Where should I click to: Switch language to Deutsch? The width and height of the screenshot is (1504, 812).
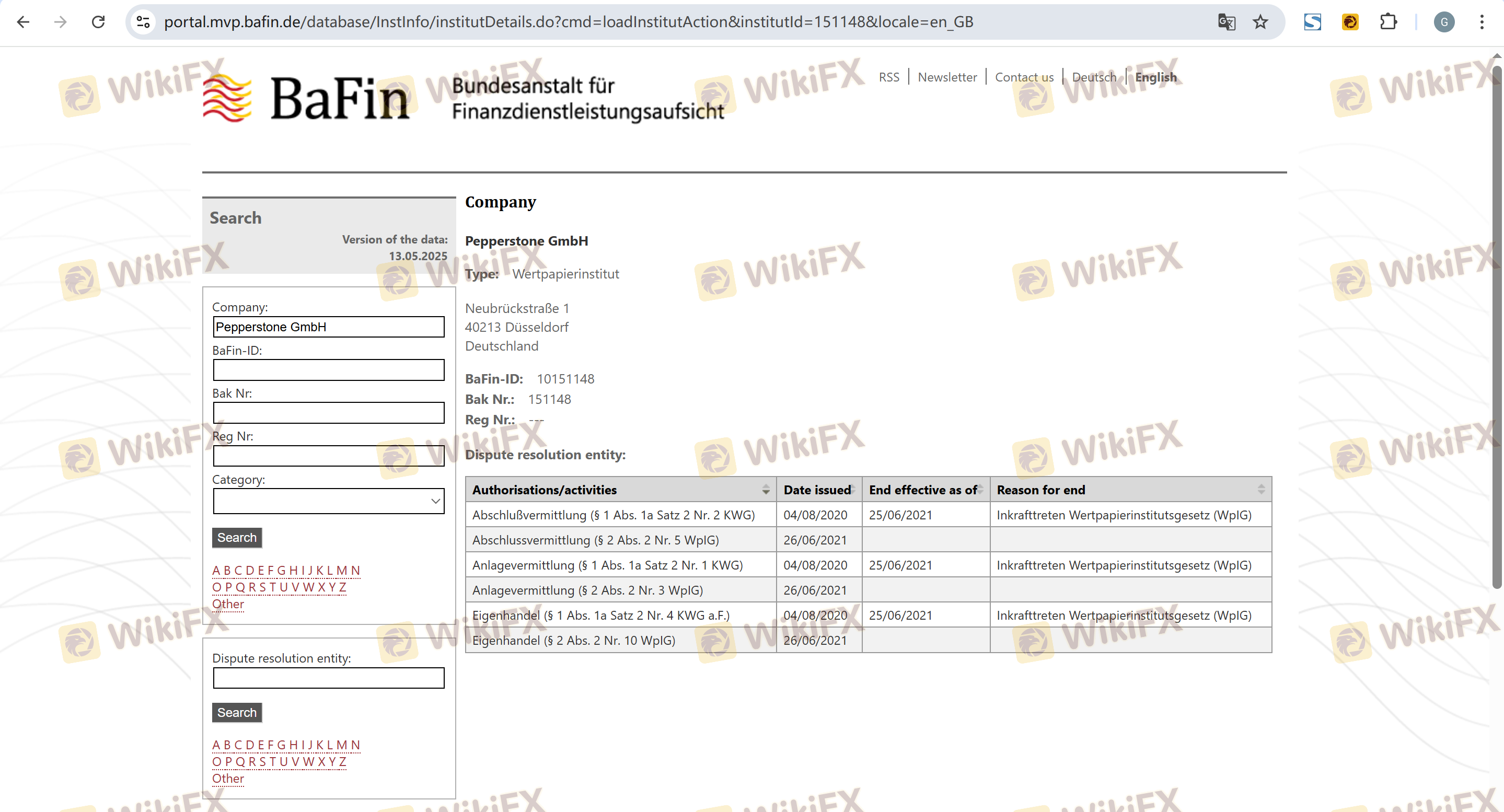pyautogui.click(x=1094, y=77)
